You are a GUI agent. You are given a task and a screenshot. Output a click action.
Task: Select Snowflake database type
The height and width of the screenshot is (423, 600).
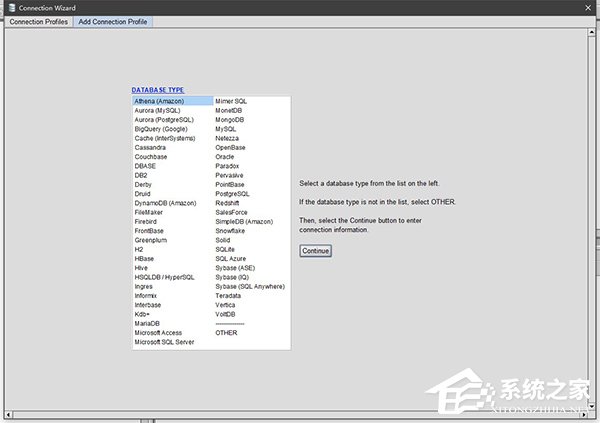(230, 231)
